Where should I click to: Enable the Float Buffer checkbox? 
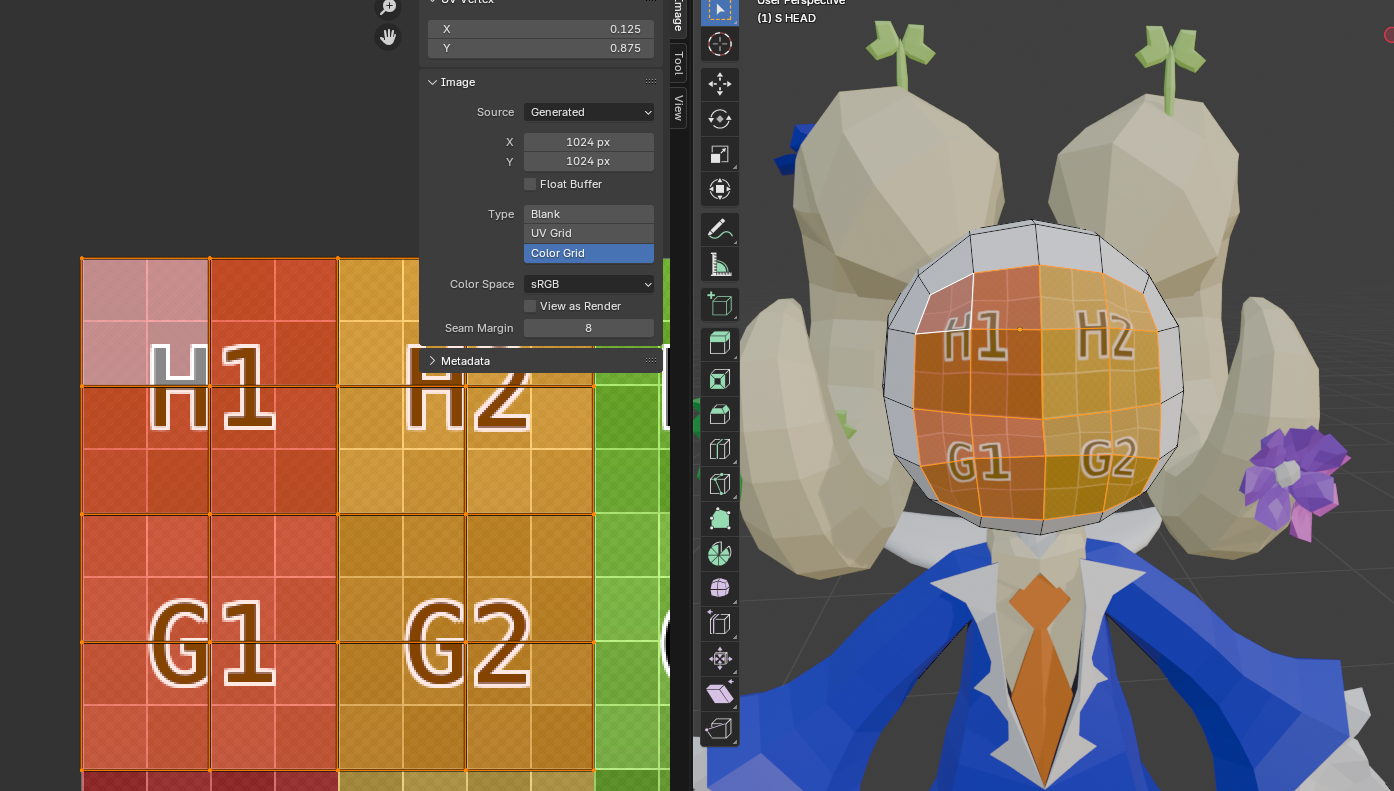[530, 184]
